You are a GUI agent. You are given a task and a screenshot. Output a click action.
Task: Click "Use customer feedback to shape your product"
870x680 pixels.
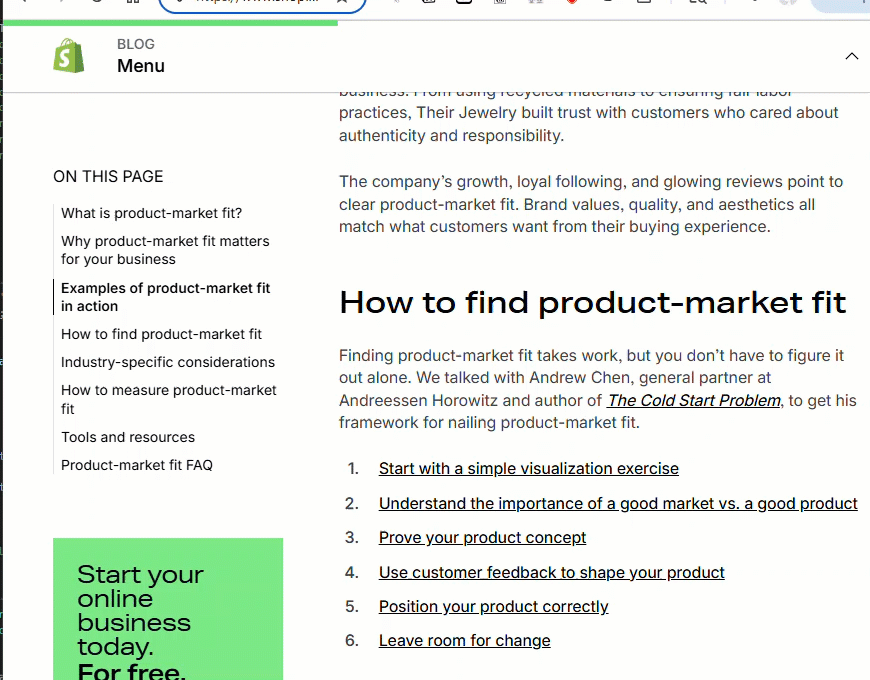pos(551,573)
